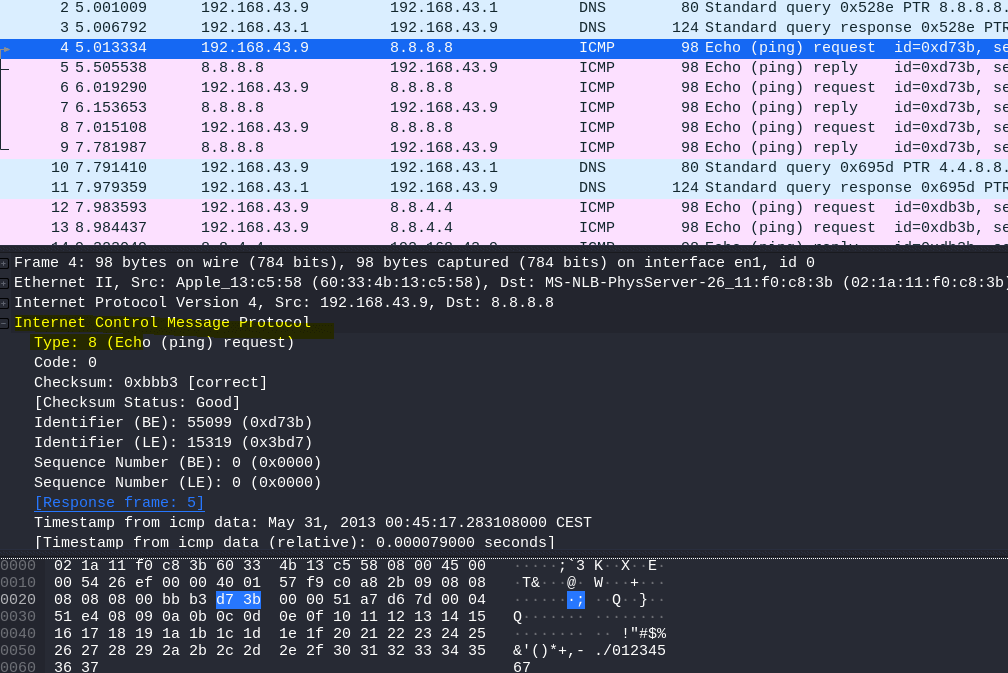Image resolution: width=1008 pixels, height=673 pixels.
Task: Click hex byte 54 in offset row 0010
Action: point(89,582)
